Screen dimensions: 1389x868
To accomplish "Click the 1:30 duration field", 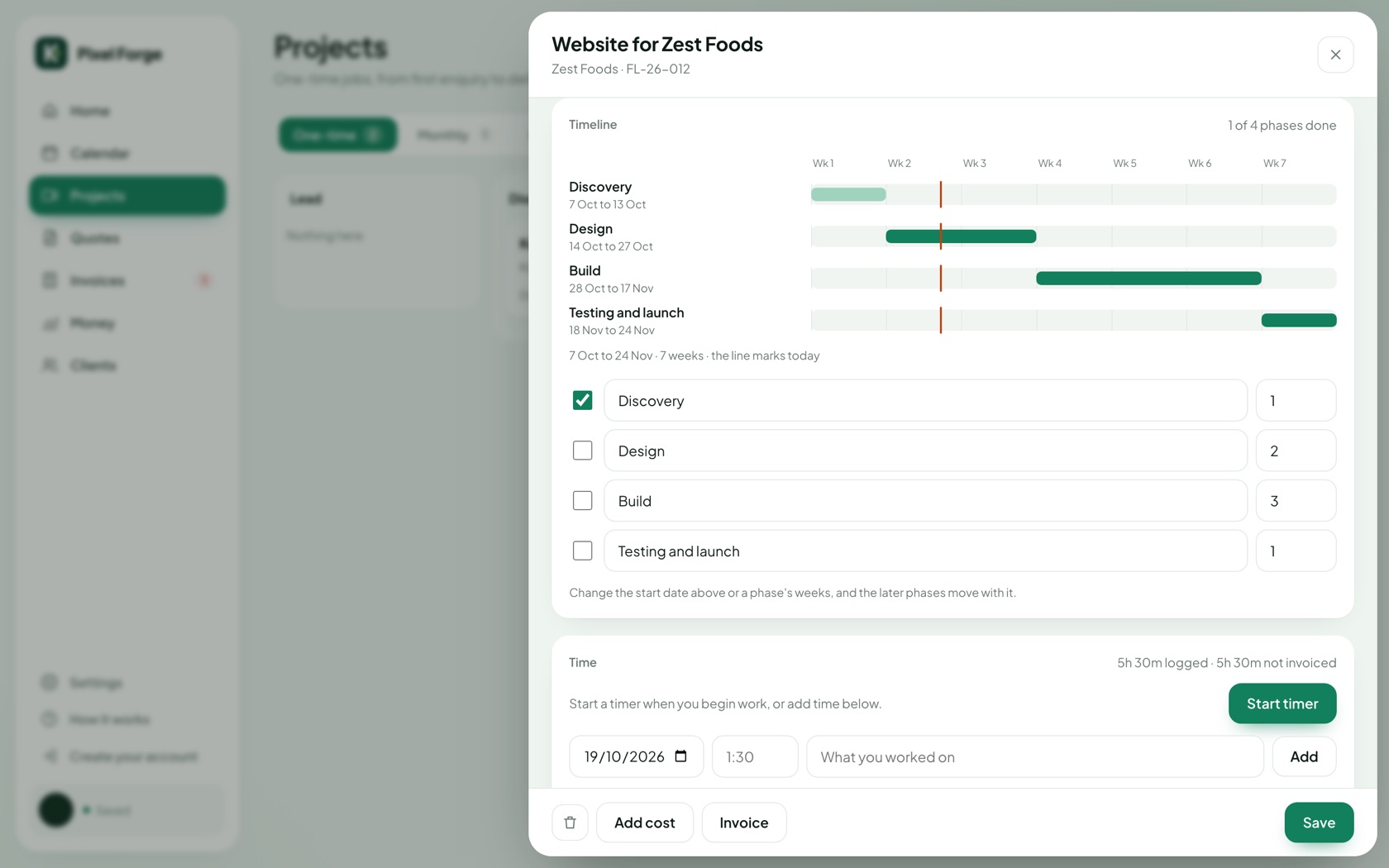I will pyautogui.click(x=755, y=756).
